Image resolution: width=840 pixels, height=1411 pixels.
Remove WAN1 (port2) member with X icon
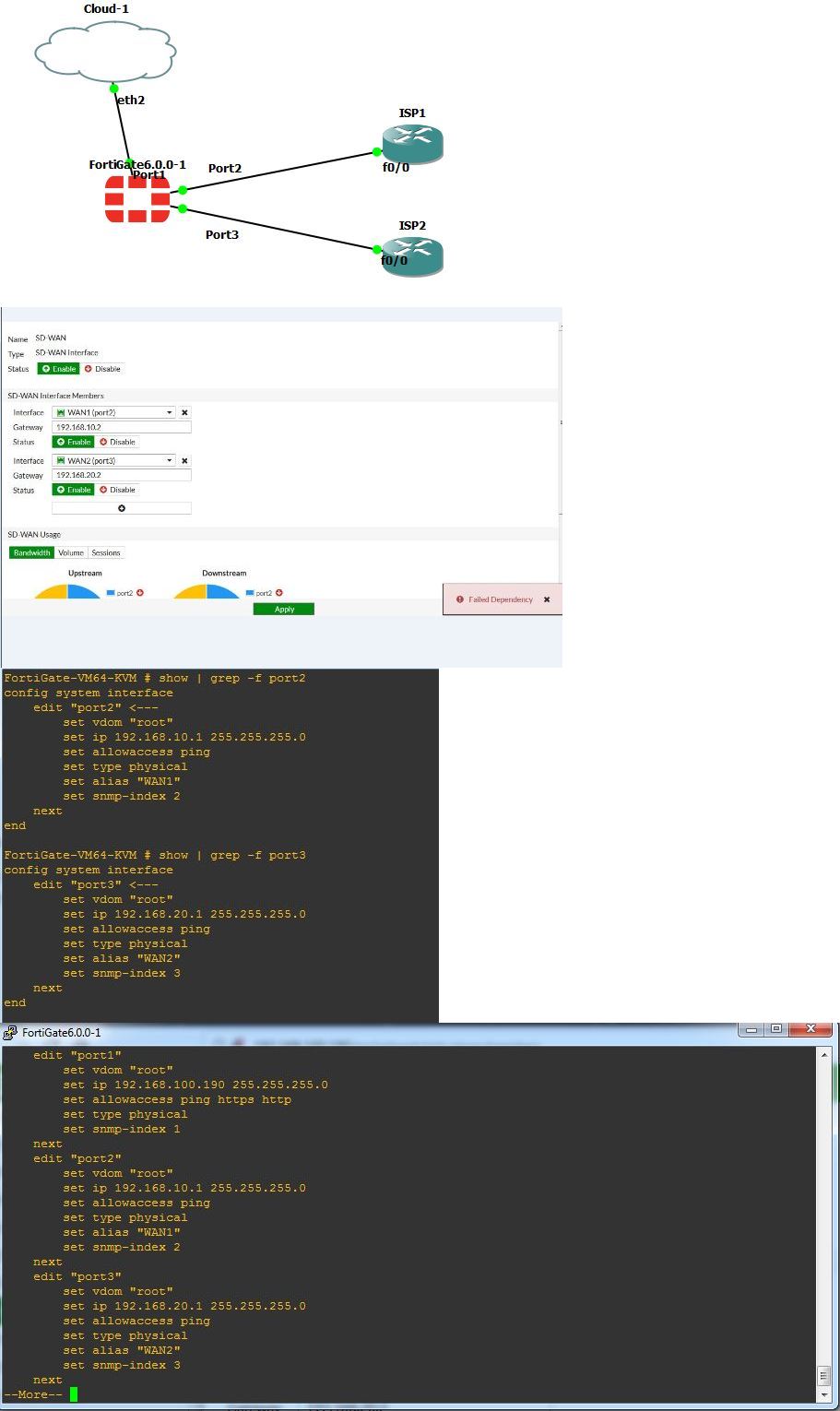click(184, 413)
